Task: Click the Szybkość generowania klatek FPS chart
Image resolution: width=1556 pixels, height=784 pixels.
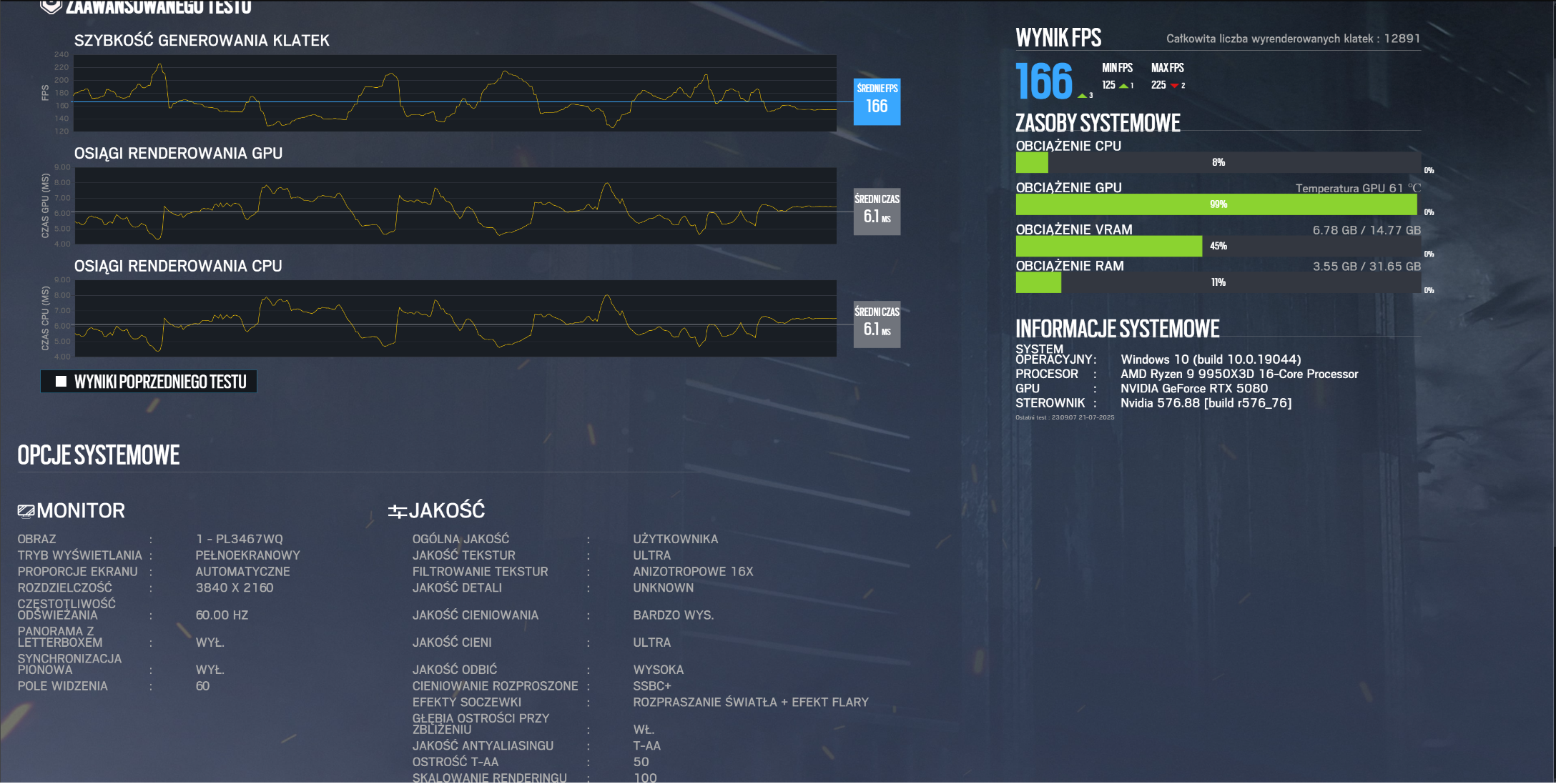Action: 455,93
